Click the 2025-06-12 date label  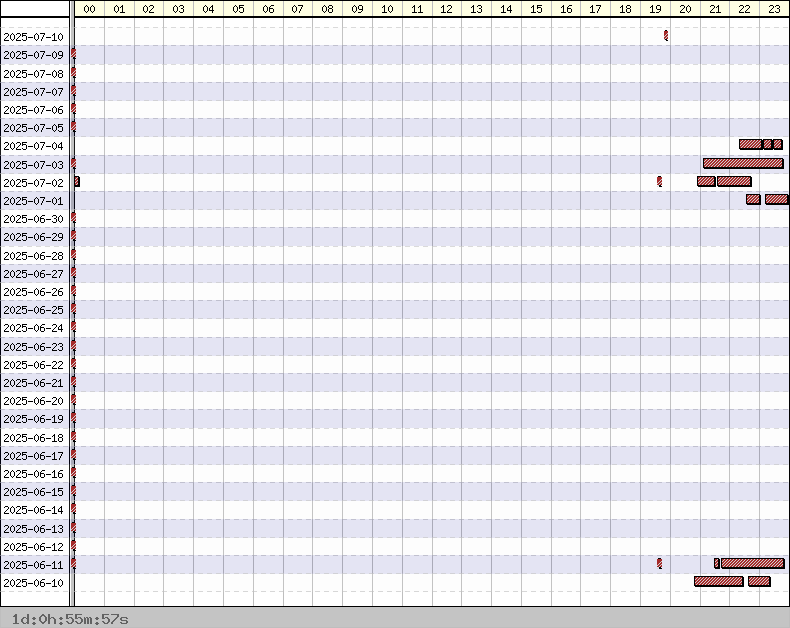pyautogui.click(x=33, y=547)
